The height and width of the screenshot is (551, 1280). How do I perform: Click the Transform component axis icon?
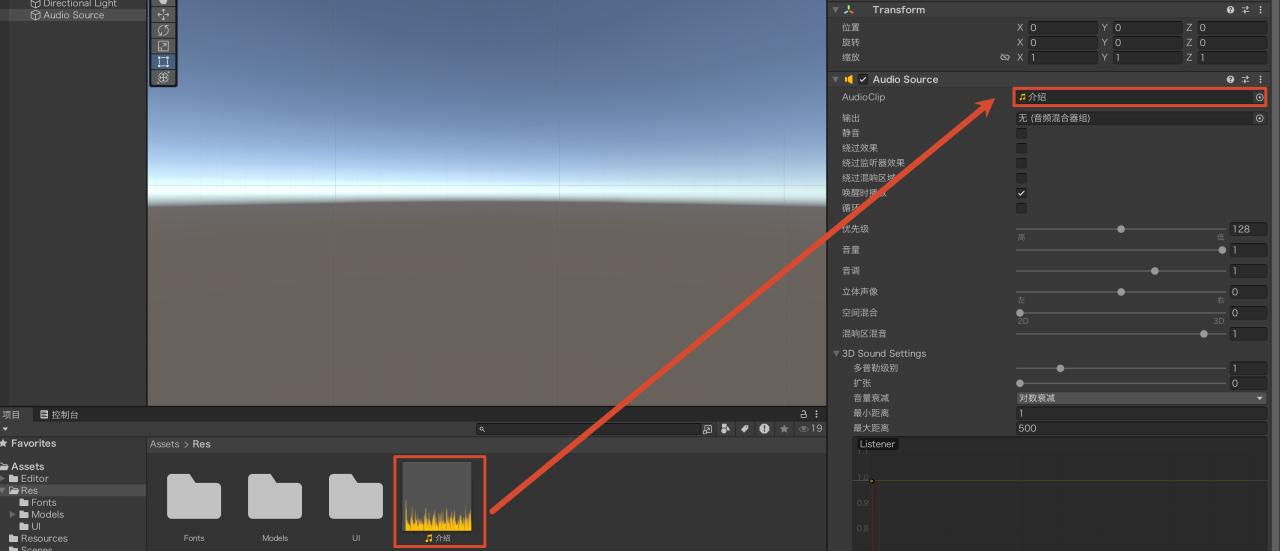click(x=849, y=9)
